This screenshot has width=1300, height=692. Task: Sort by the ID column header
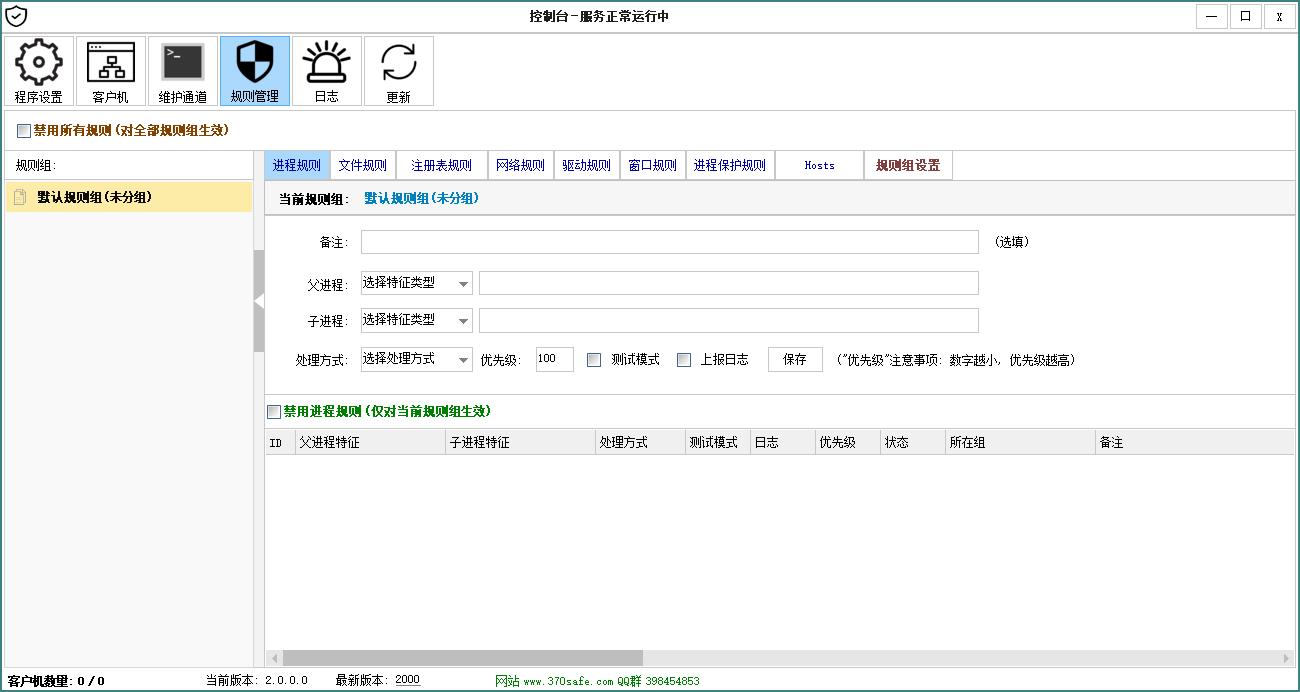tap(280, 442)
